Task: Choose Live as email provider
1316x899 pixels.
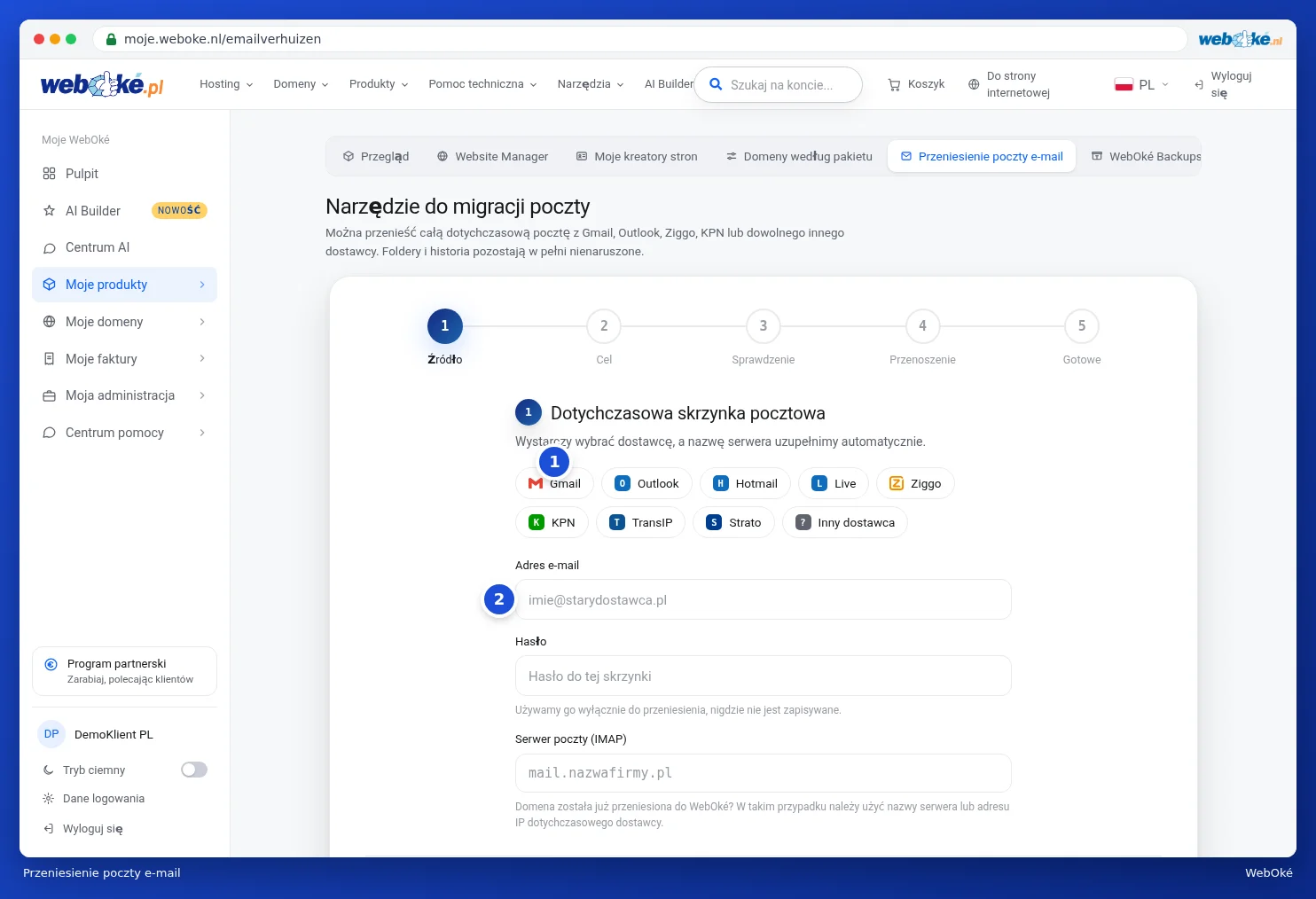Action: coord(833,483)
